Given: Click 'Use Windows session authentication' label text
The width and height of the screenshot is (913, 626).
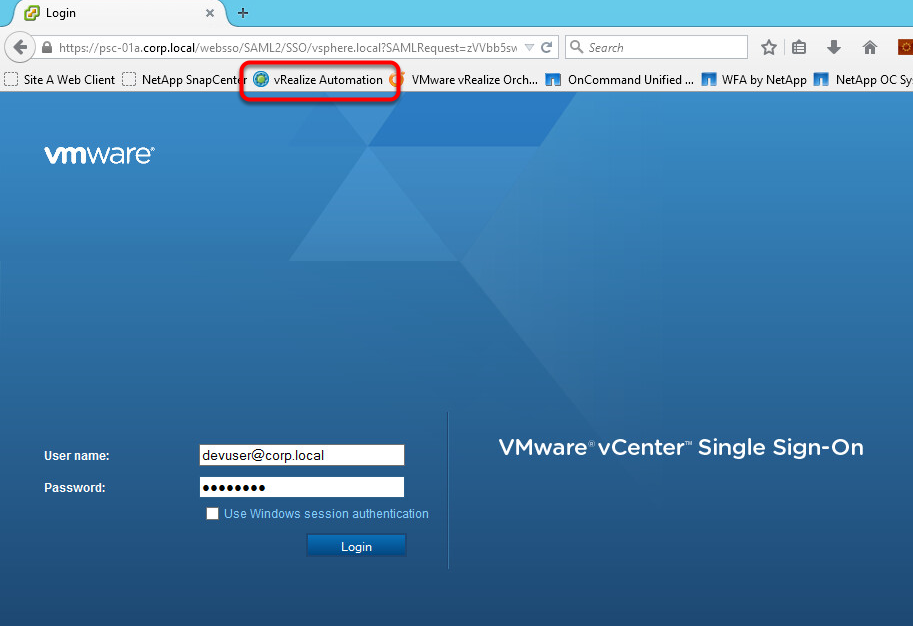Looking at the screenshot, I should (326, 514).
